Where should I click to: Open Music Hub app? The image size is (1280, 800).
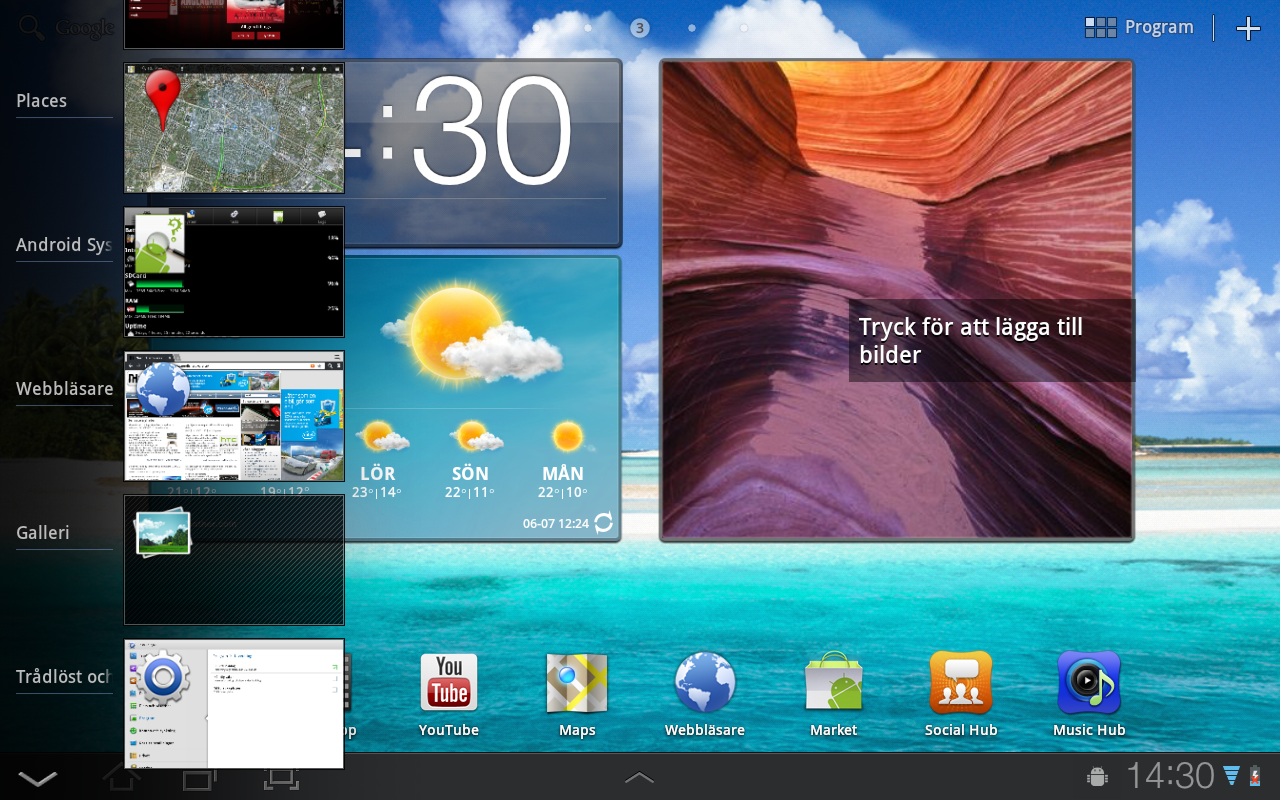[1089, 684]
